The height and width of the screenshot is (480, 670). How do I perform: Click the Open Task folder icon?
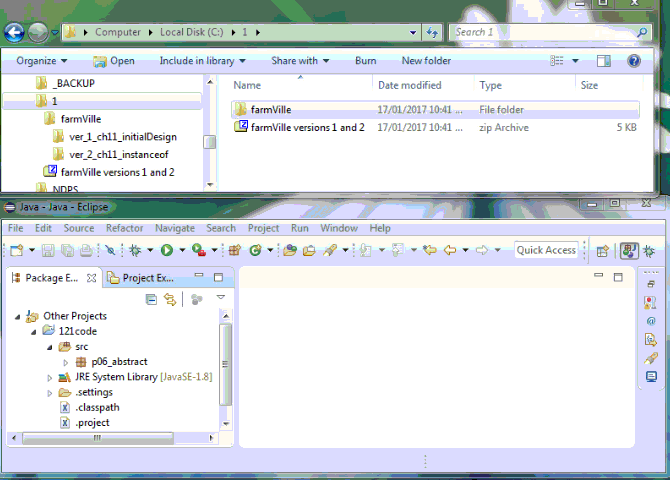309,250
